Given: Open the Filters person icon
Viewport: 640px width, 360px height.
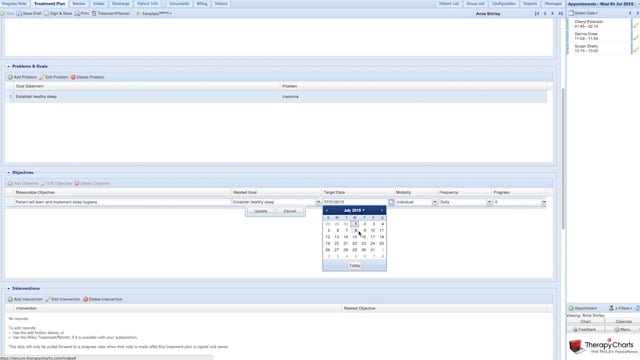Looking at the screenshot, I should click(611, 308).
